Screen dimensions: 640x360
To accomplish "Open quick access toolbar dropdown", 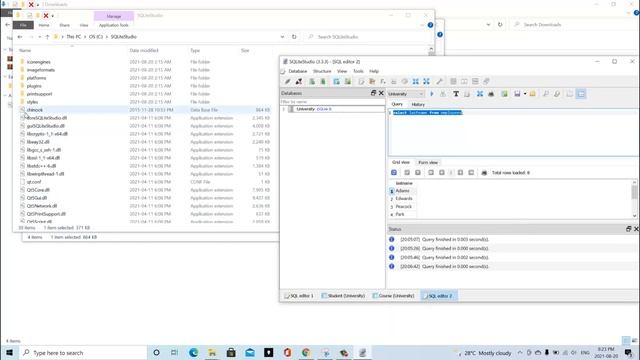I will [x=53, y=16].
